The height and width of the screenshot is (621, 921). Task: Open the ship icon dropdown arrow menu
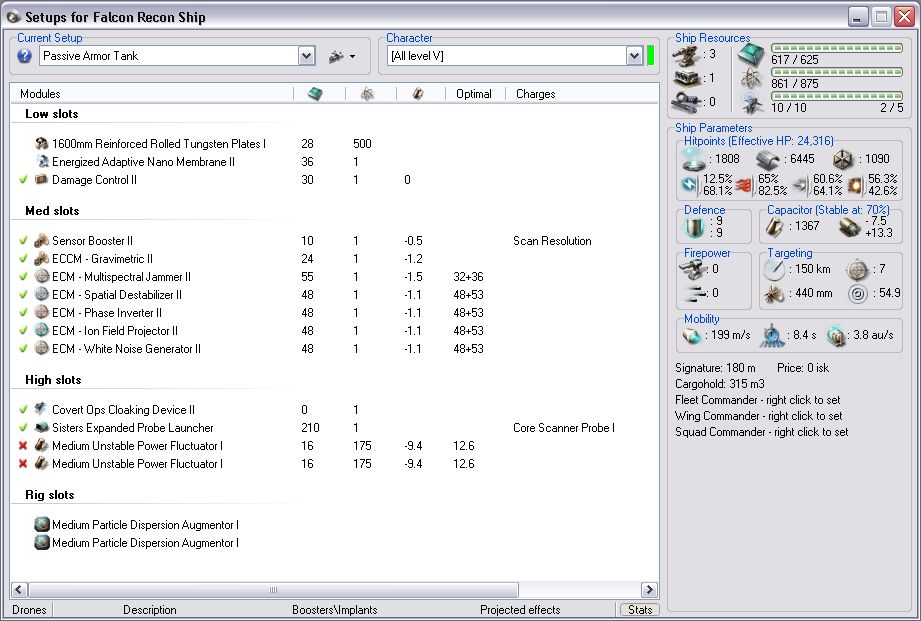[352, 57]
